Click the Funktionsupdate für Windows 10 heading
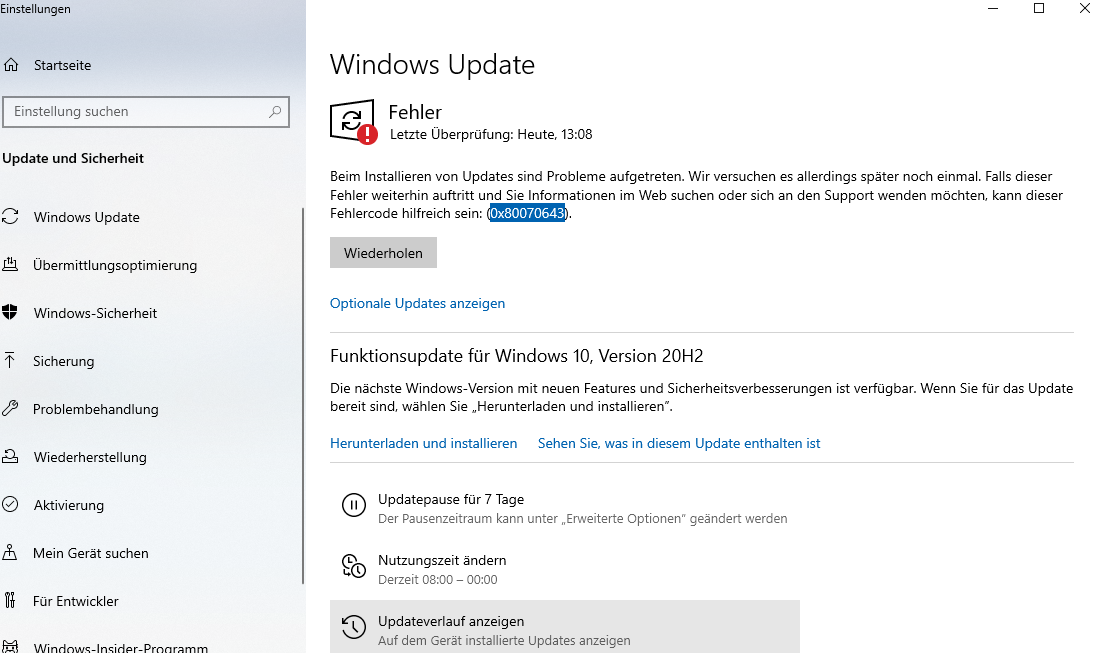This screenshot has height=653, width=1094. [516, 356]
